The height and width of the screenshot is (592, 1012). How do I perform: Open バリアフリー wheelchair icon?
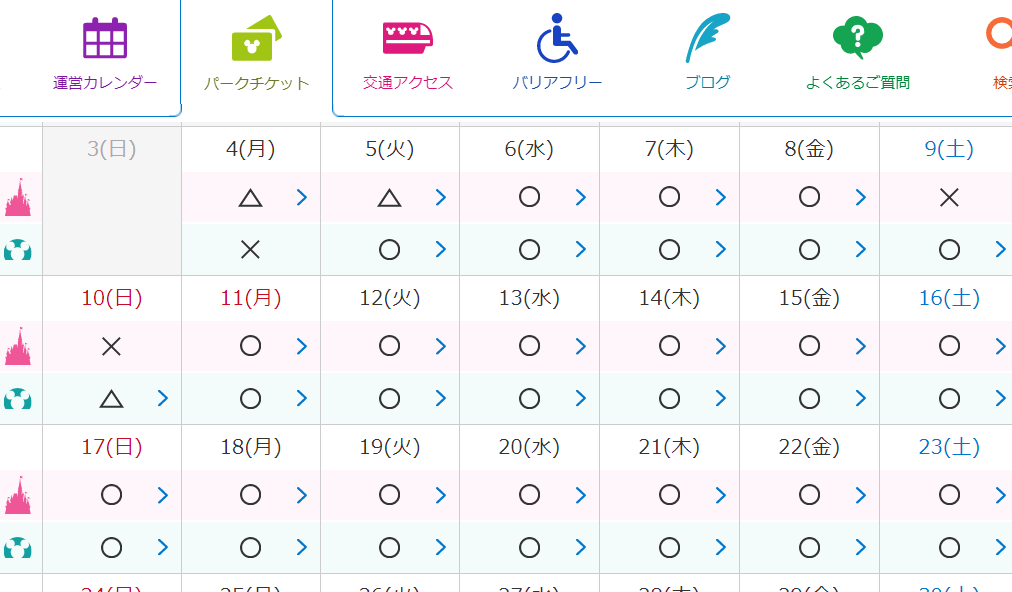pos(557,38)
